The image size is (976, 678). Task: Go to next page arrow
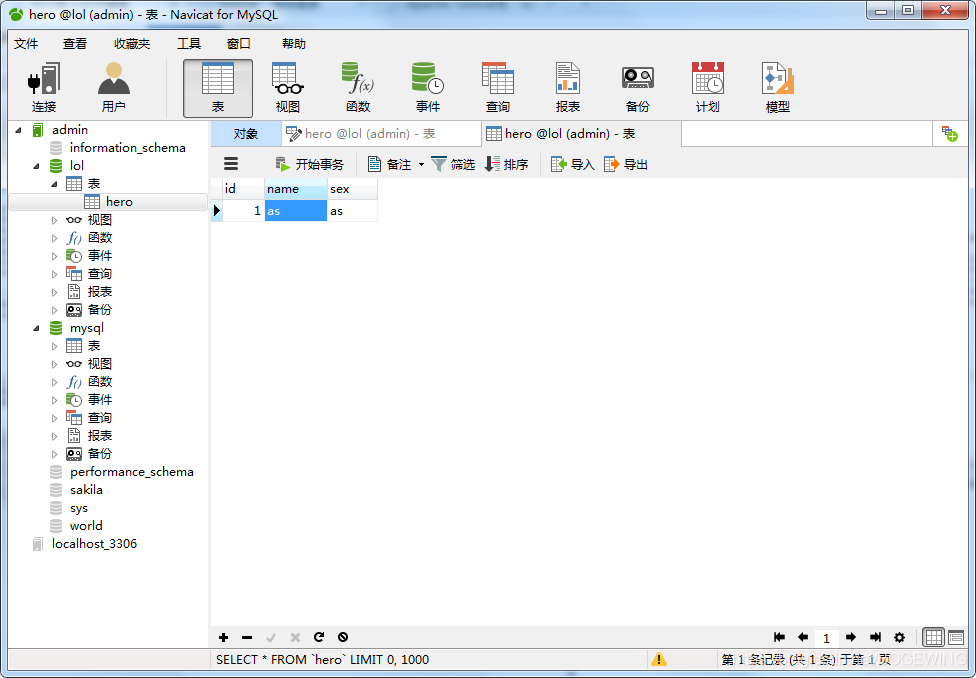pyautogui.click(x=851, y=637)
